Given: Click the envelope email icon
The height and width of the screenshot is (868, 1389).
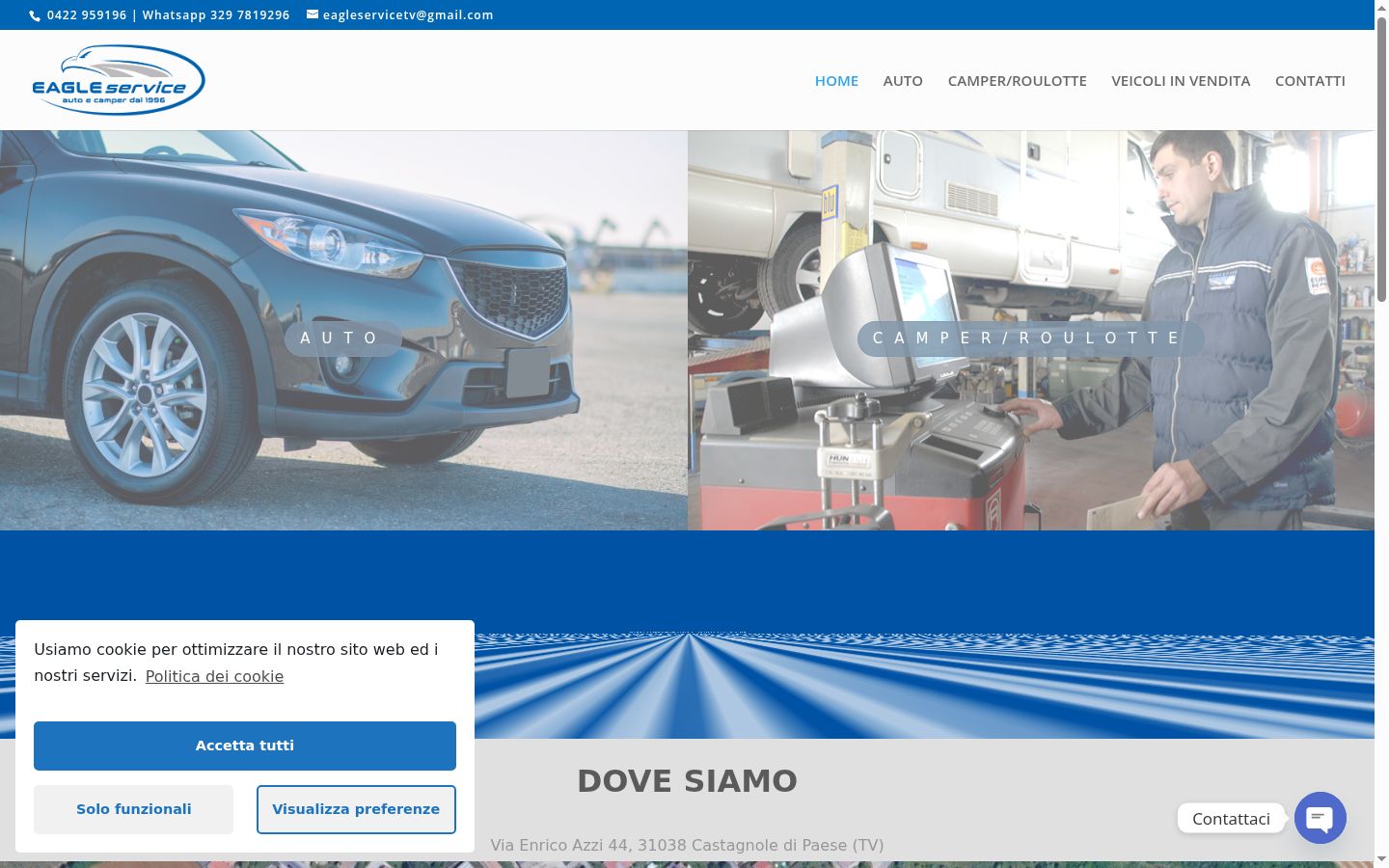Looking at the screenshot, I should (x=313, y=14).
